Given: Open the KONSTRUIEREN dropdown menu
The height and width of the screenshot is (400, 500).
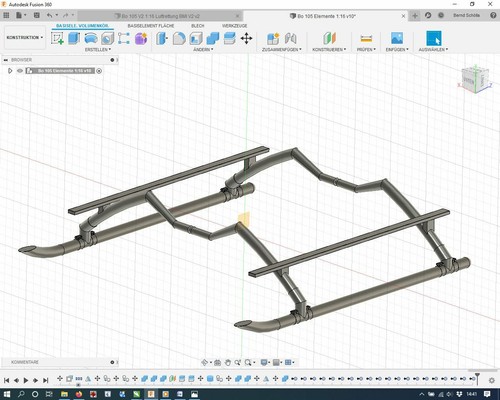Looking at the screenshot, I should (x=329, y=50).
